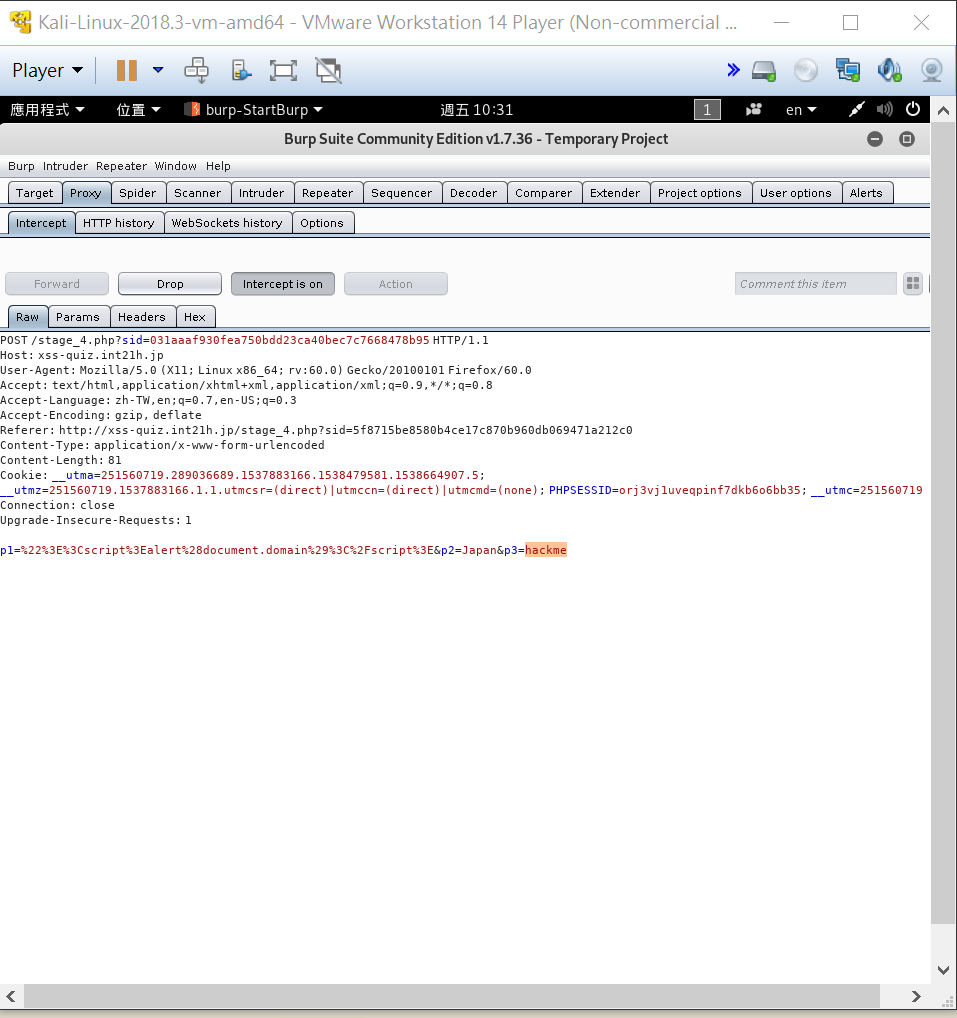The height and width of the screenshot is (1018, 957).
Task: Click the Action button
Action: (x=396, y=284)
